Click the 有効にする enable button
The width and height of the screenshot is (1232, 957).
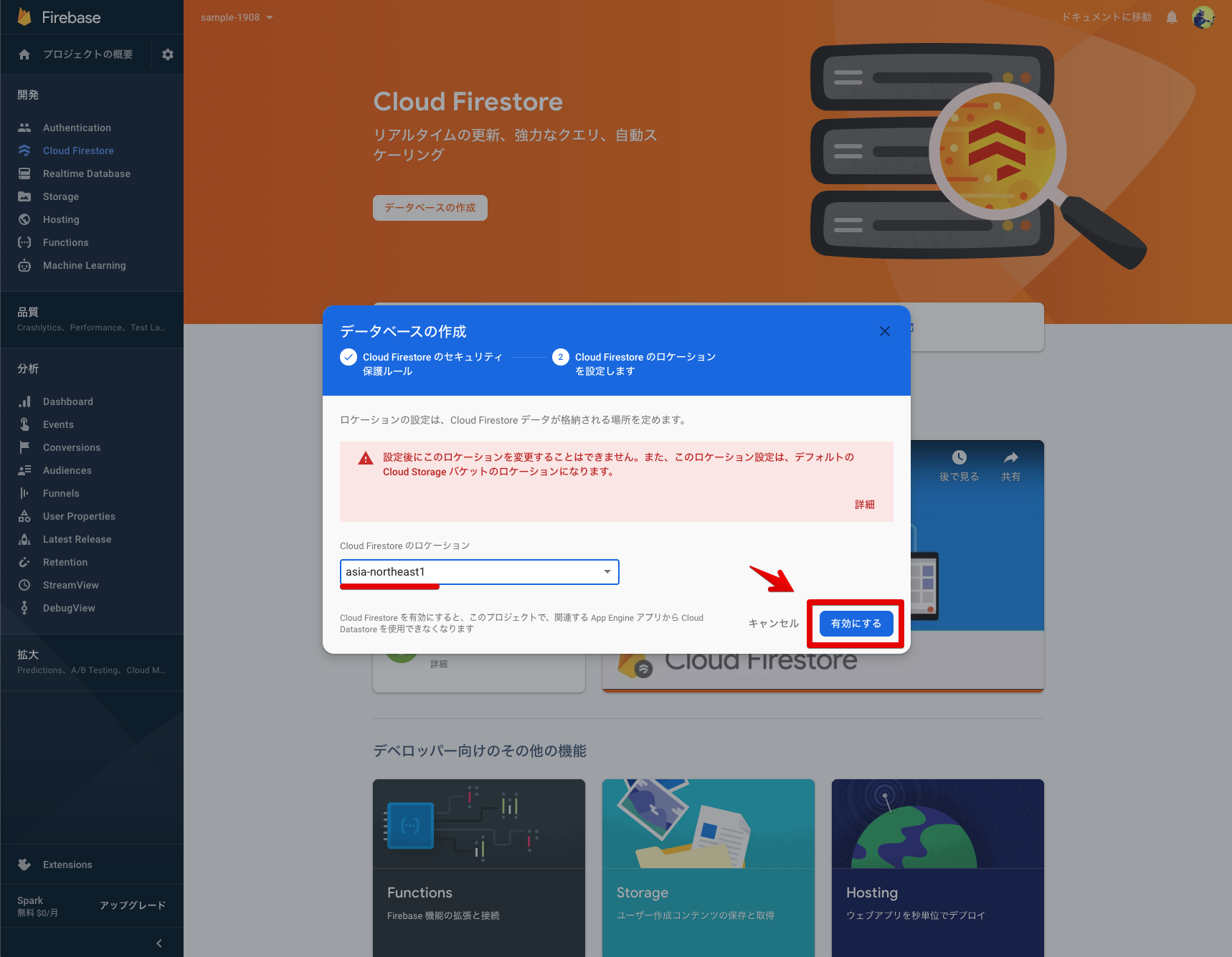point(856,624)
